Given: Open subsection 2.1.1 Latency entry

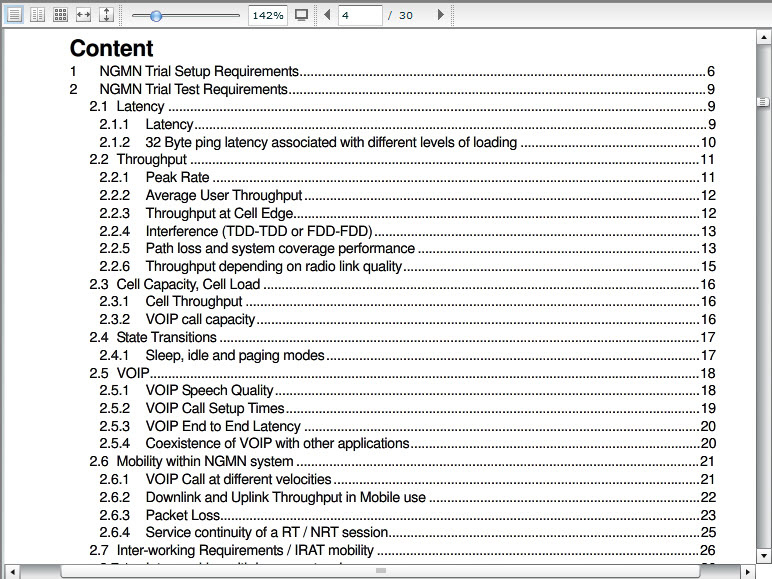Looking at the screenshot, I should pyautogui.click(x=407, y=124).
